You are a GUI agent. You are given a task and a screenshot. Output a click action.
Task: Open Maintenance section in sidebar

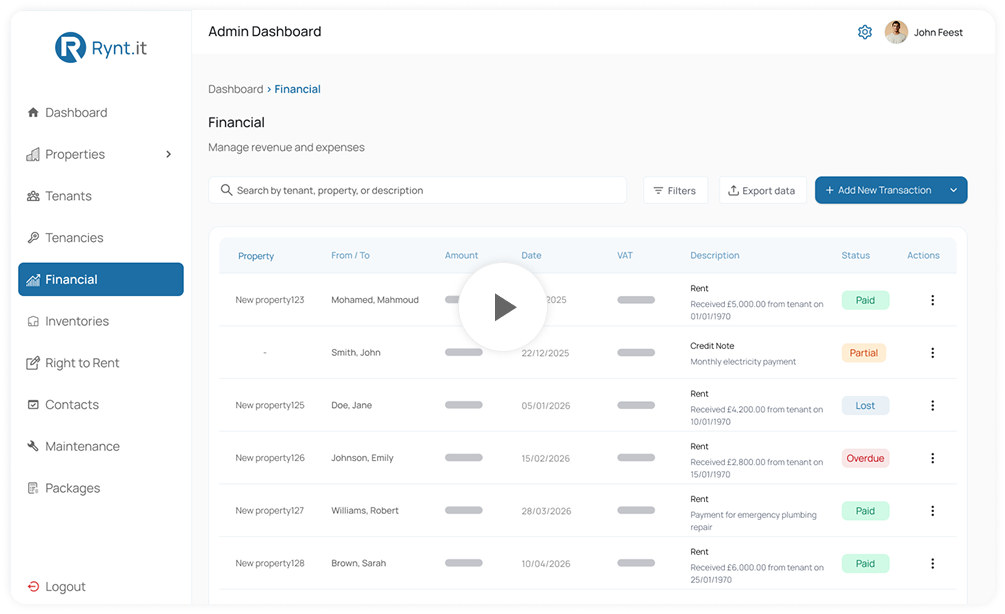(82, 446)
